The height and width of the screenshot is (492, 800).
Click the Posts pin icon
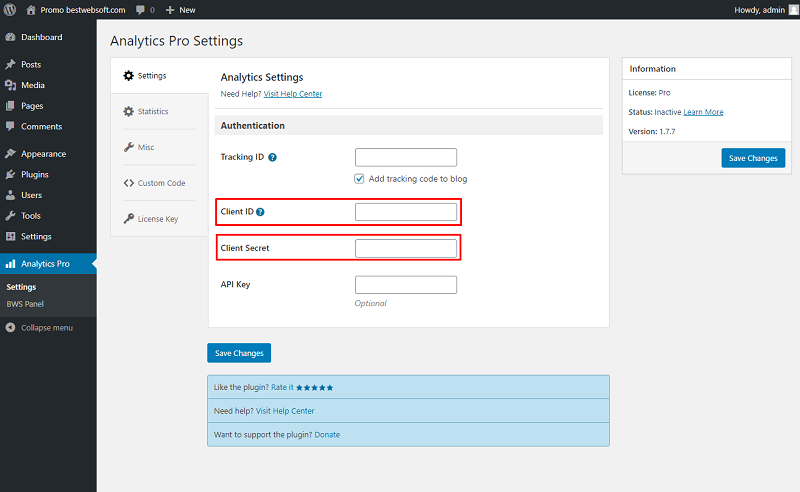tap(10, 64)
